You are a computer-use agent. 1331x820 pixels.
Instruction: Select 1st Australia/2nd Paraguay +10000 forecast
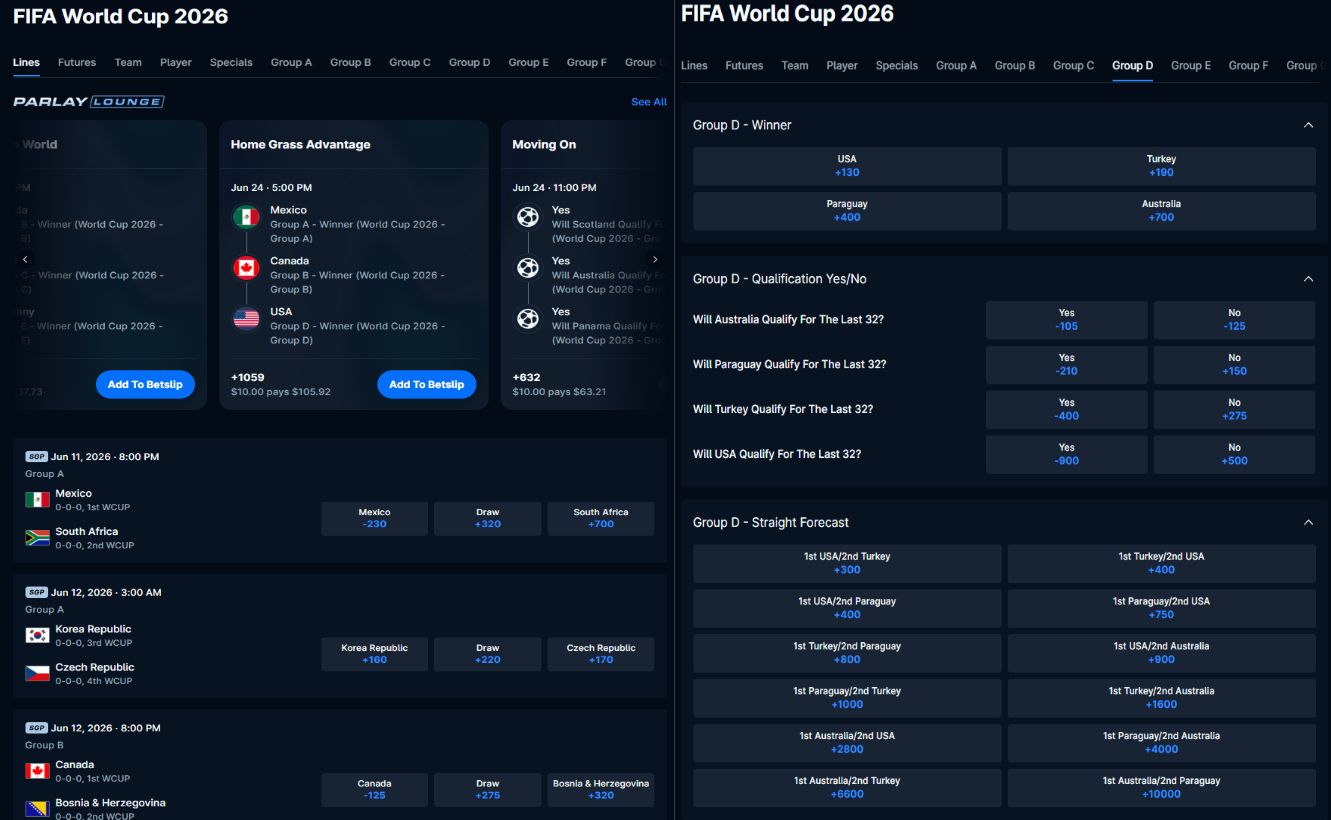tap(1161, 787)
